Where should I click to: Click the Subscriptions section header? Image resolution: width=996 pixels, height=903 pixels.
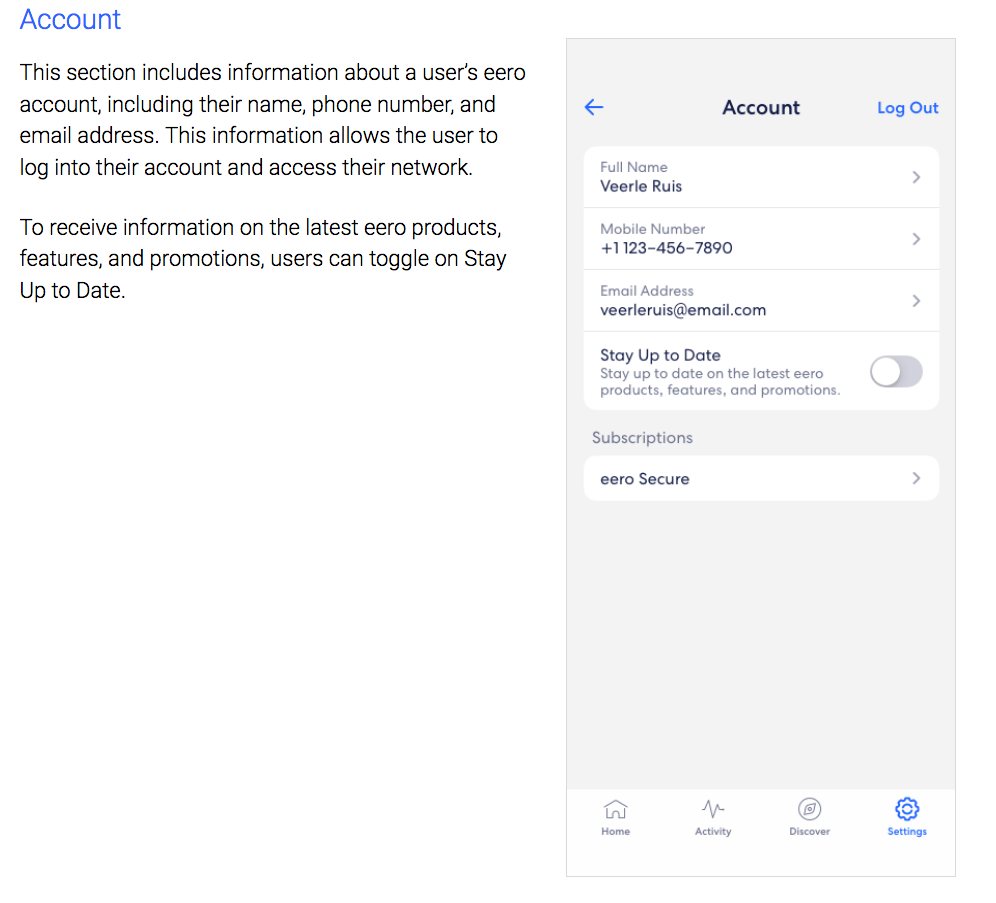pos(642,438)
